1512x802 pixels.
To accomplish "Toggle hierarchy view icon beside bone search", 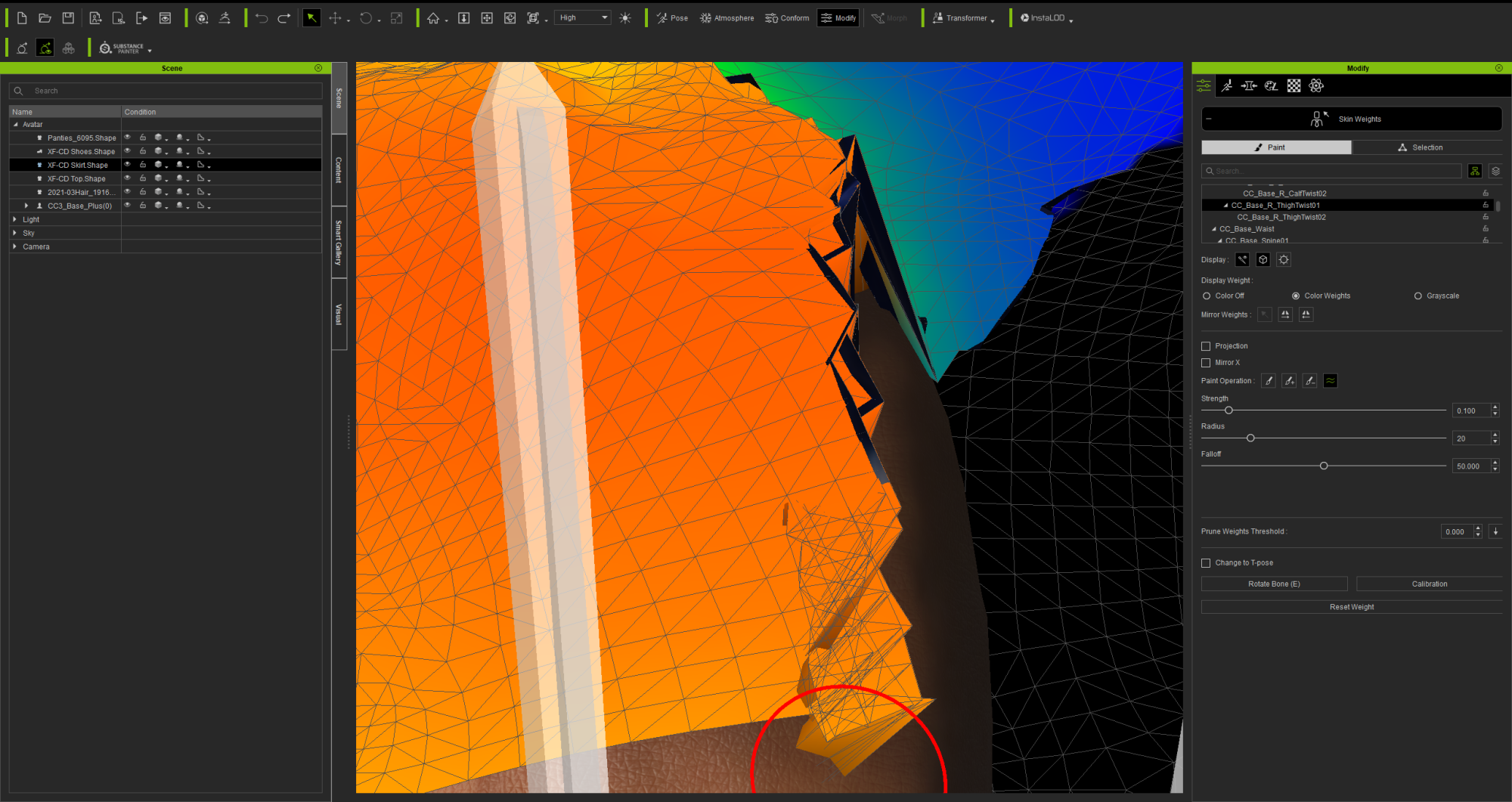I will coord(1475,171).
